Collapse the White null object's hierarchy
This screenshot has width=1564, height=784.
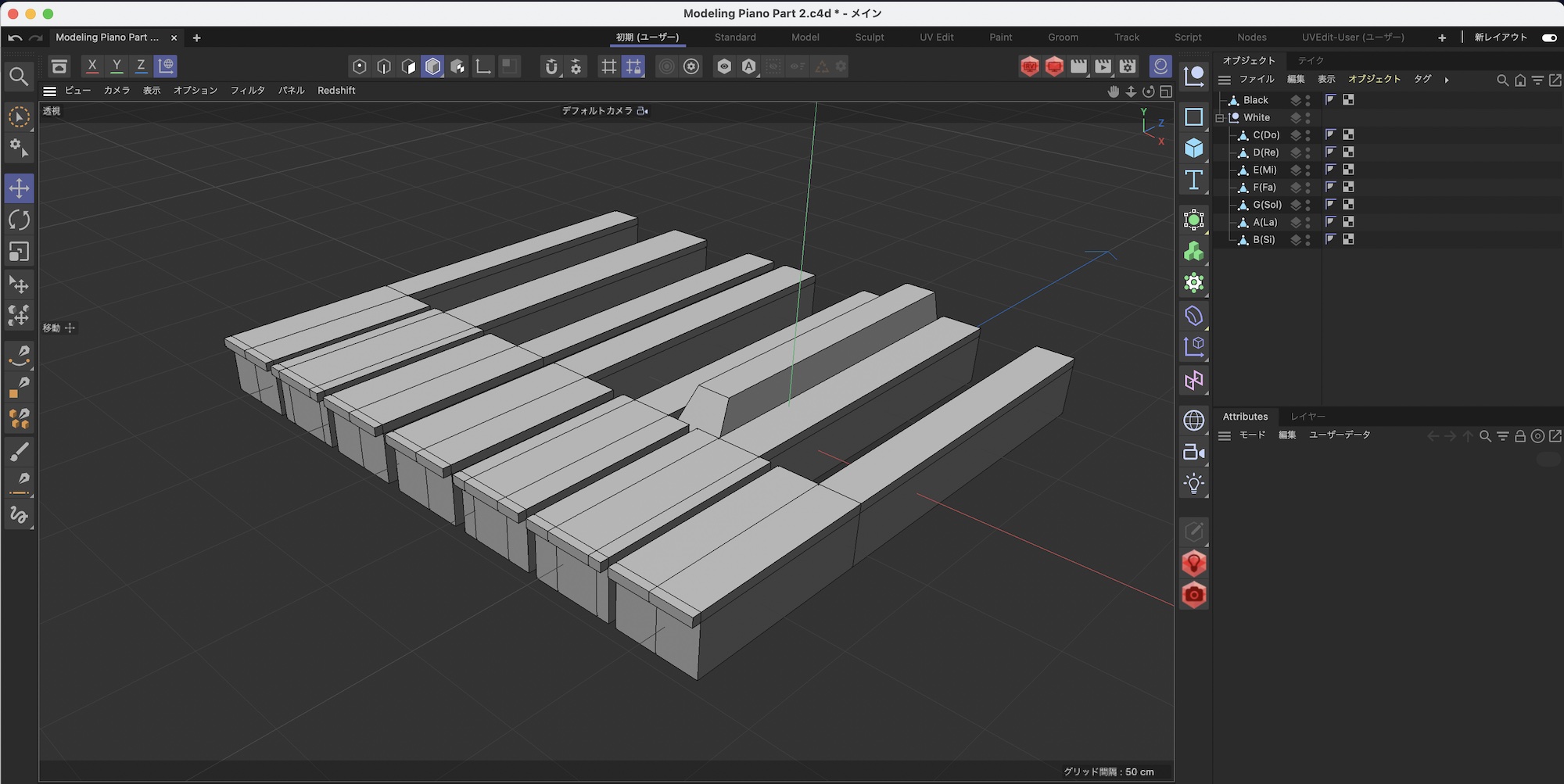1218,117
